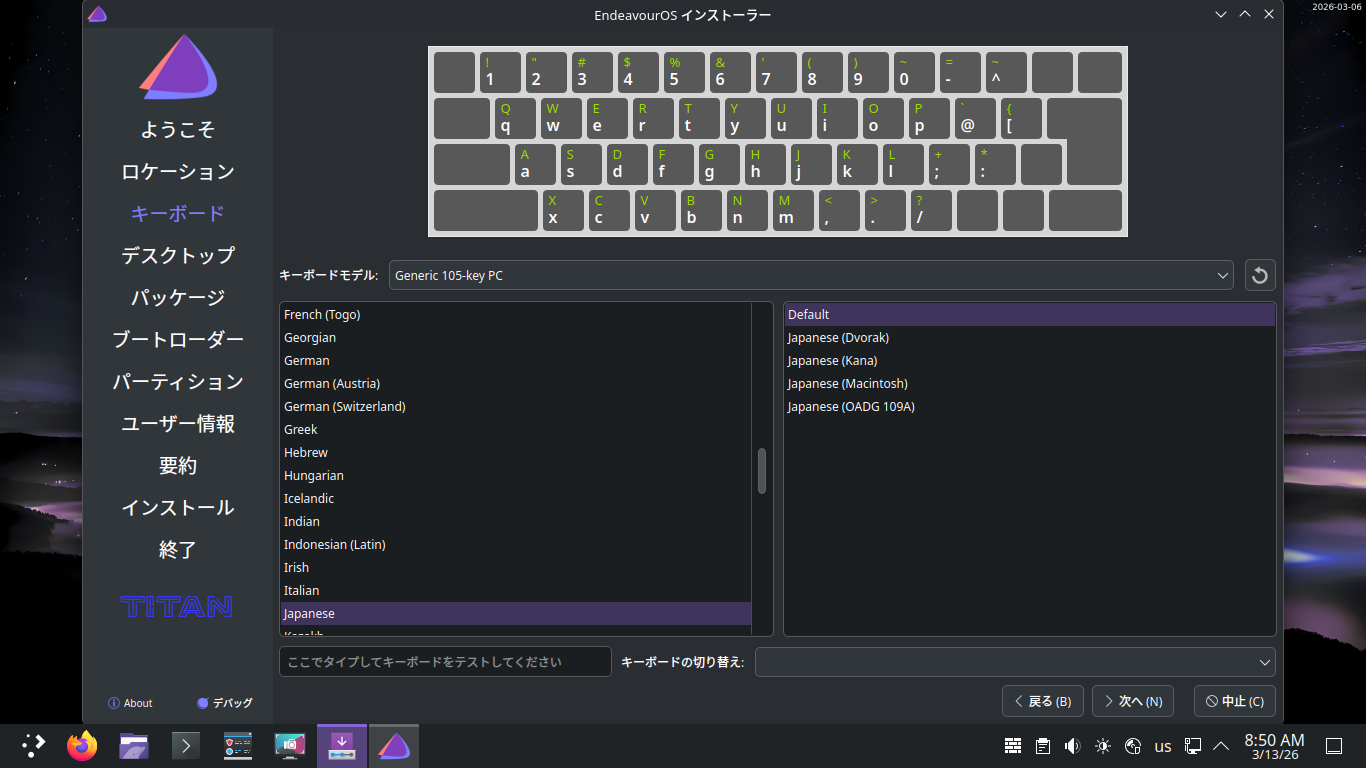Open the volume control in tray
This screenshot has height=768, width=1366.
[1073, 746]
